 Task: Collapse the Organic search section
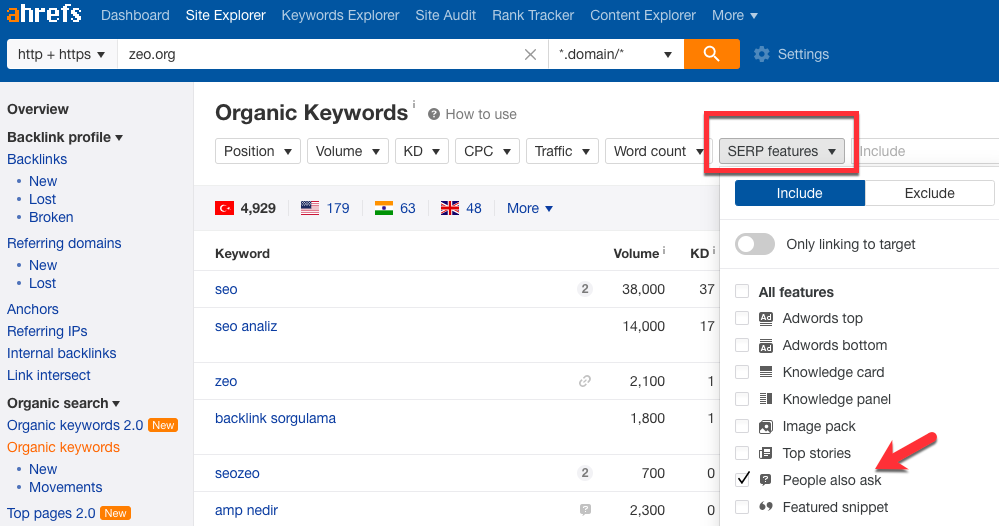64,404
